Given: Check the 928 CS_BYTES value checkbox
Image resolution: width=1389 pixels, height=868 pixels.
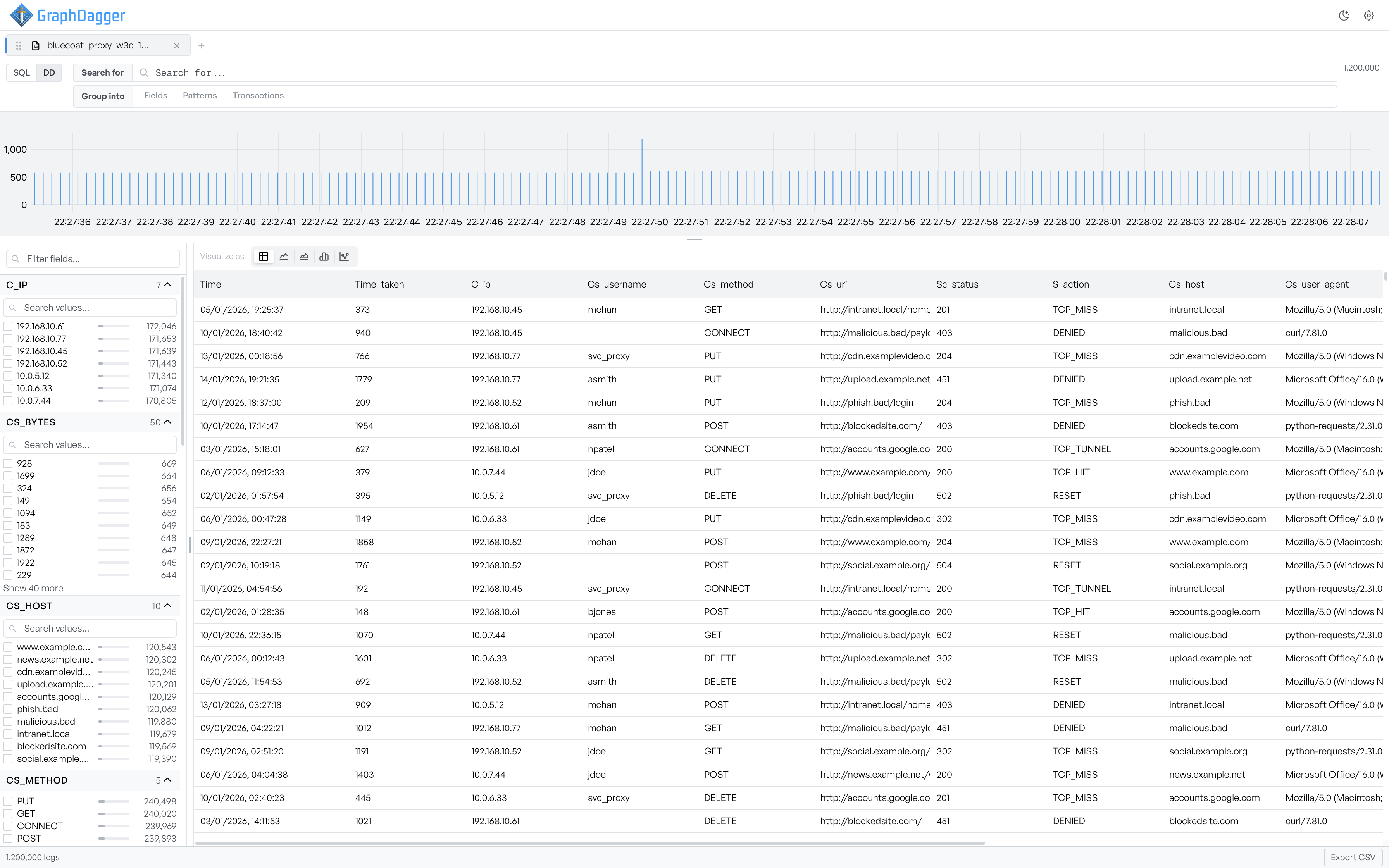Looking at the screenshot, I should click(8, 463).
